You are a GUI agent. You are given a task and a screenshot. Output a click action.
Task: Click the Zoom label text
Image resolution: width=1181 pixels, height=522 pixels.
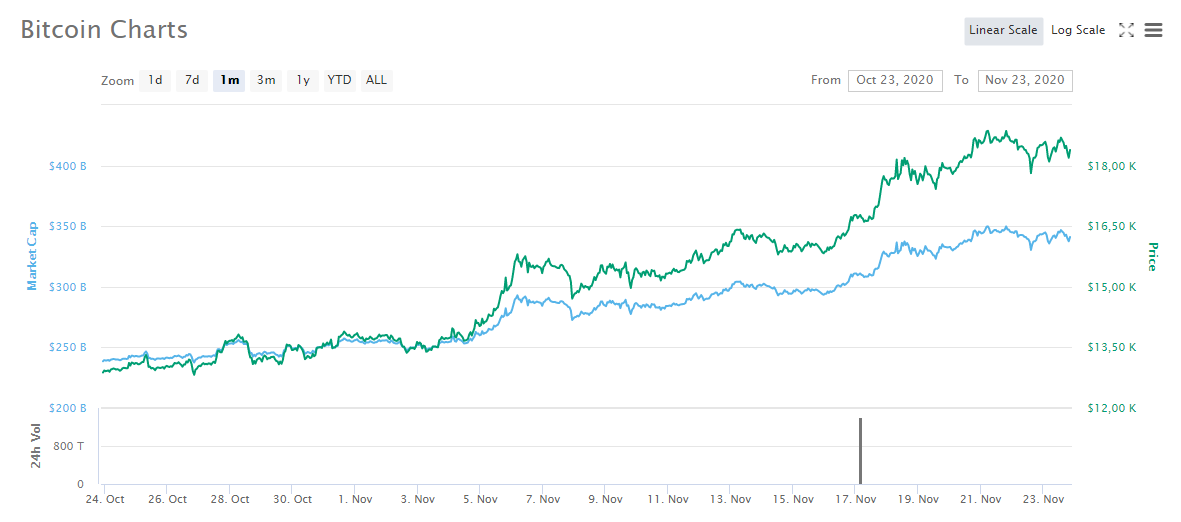coord(117,81)
